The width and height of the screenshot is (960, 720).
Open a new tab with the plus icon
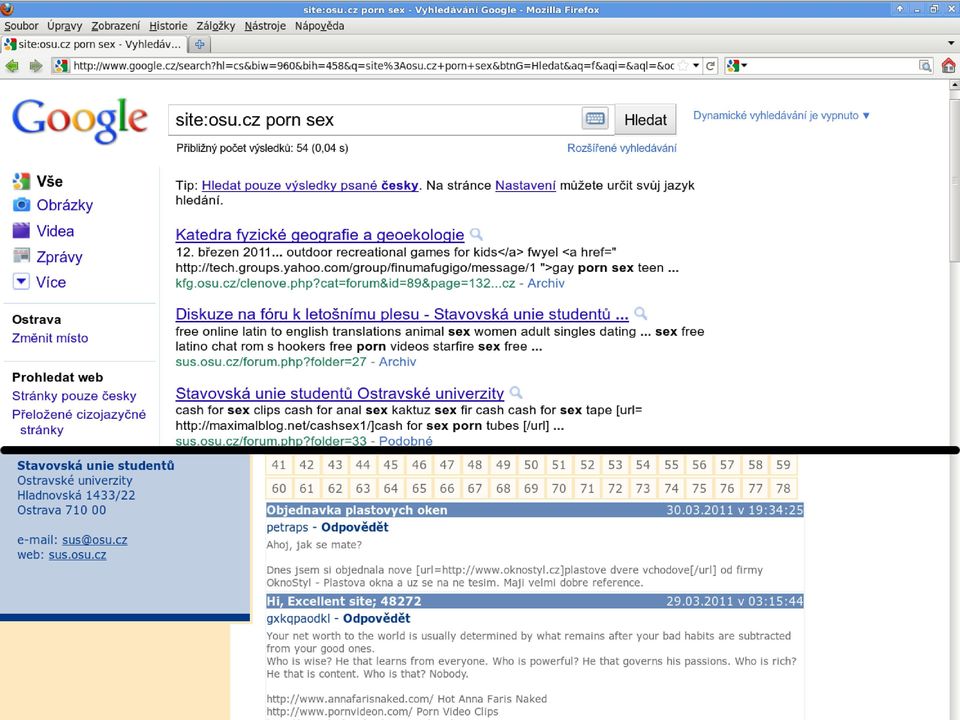tap(199, 44)
